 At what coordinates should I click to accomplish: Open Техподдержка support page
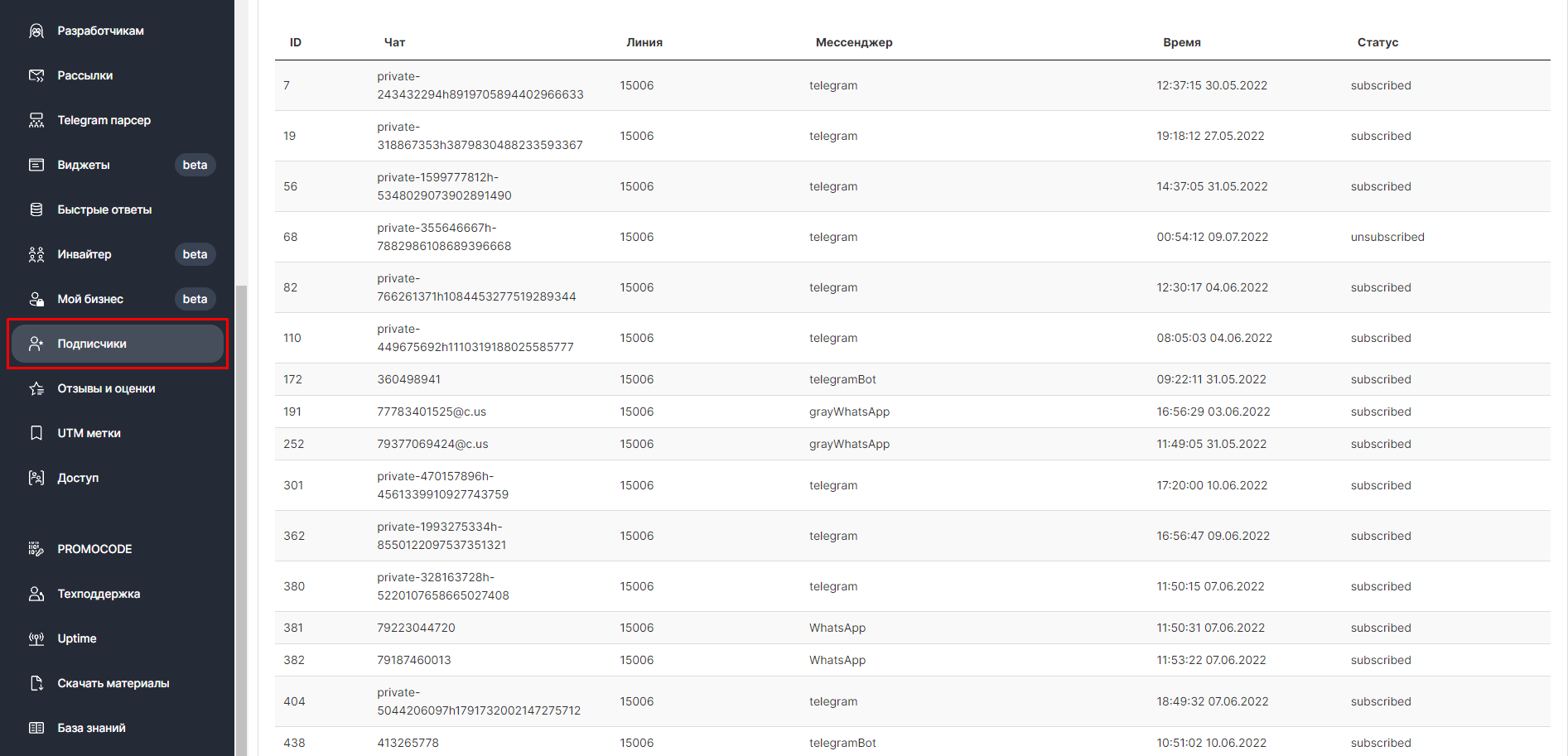[x=99, y=594]
